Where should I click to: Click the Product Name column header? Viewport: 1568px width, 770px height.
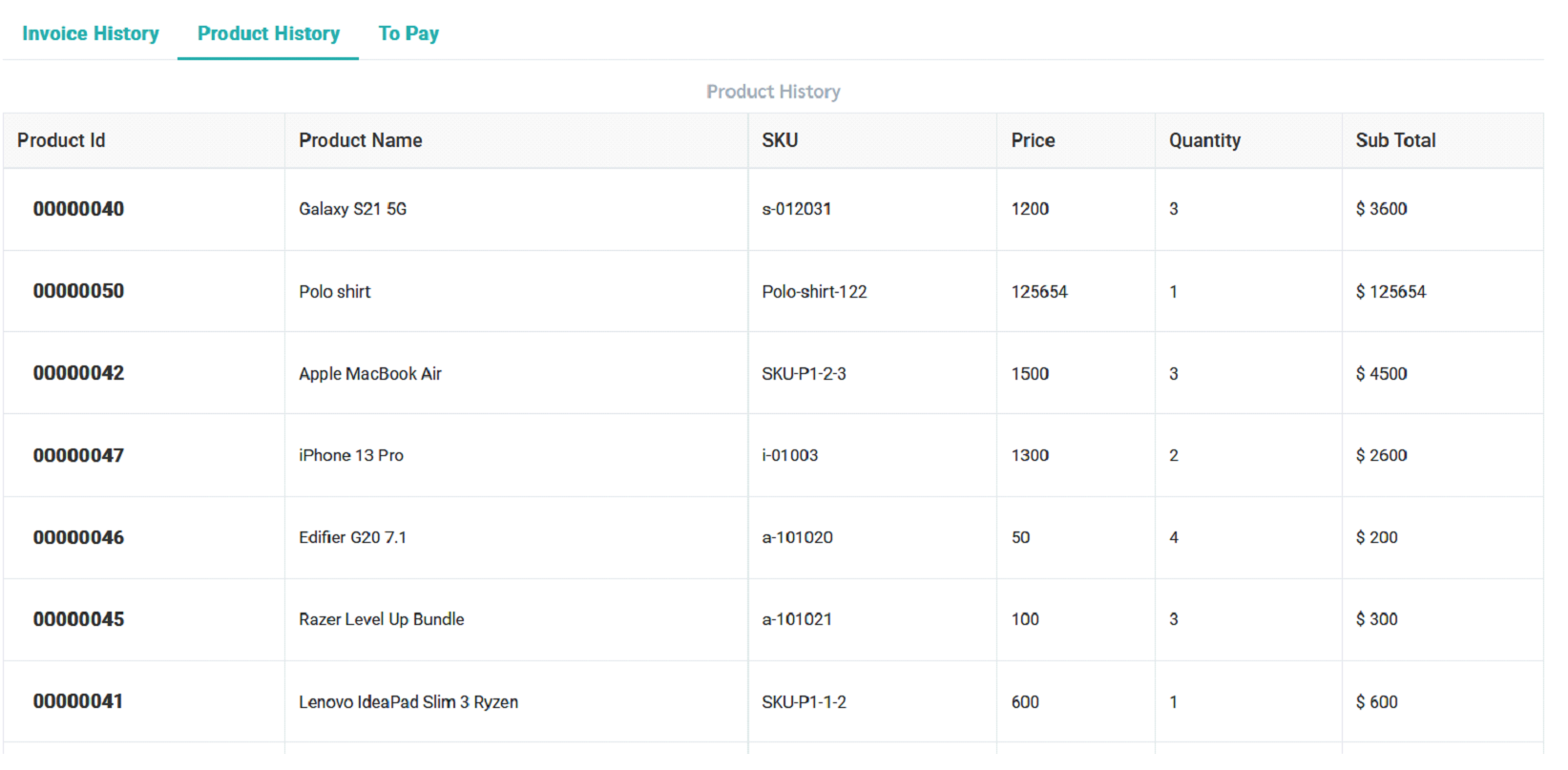click(360, 140)
